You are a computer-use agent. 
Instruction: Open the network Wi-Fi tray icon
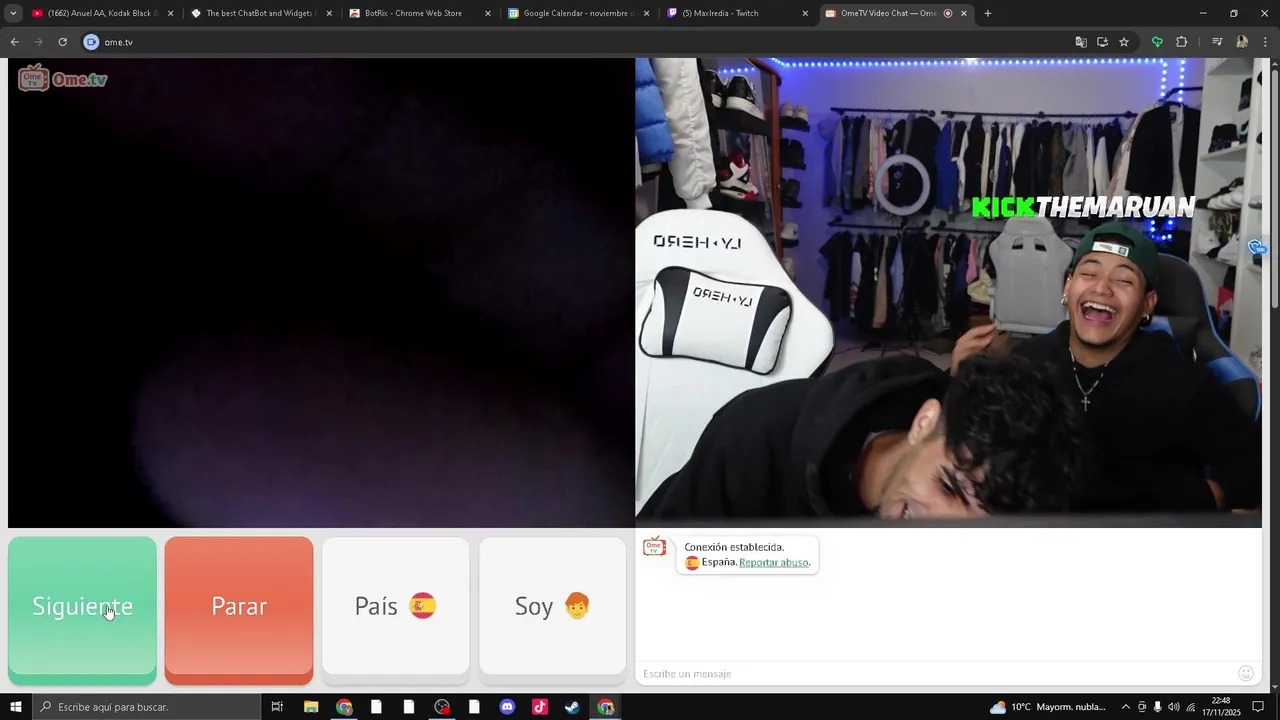coord(1191,707)
